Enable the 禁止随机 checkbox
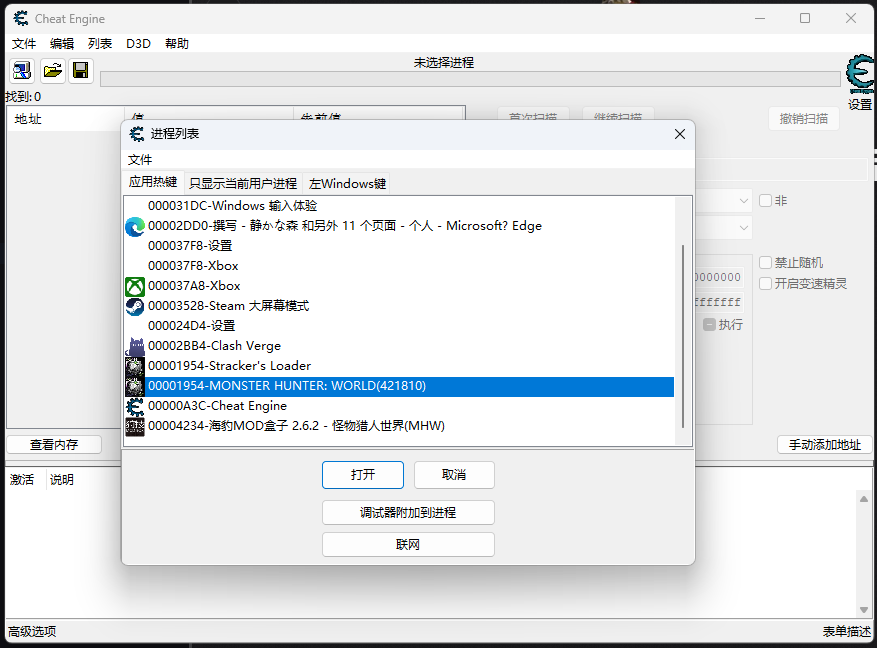The height and width of the screenshot is (648, 877). tap(766, 263)
